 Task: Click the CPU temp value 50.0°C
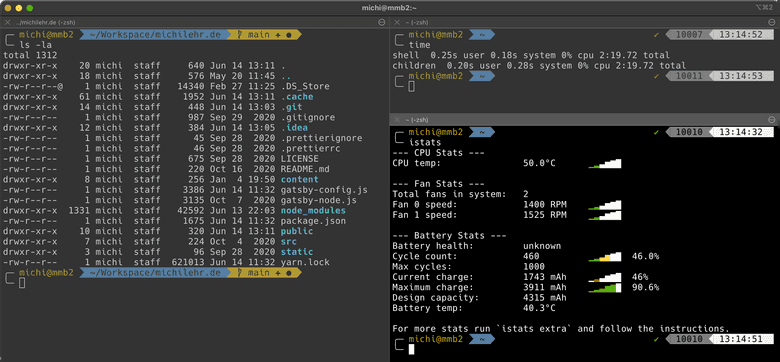(x=539, y=163)
